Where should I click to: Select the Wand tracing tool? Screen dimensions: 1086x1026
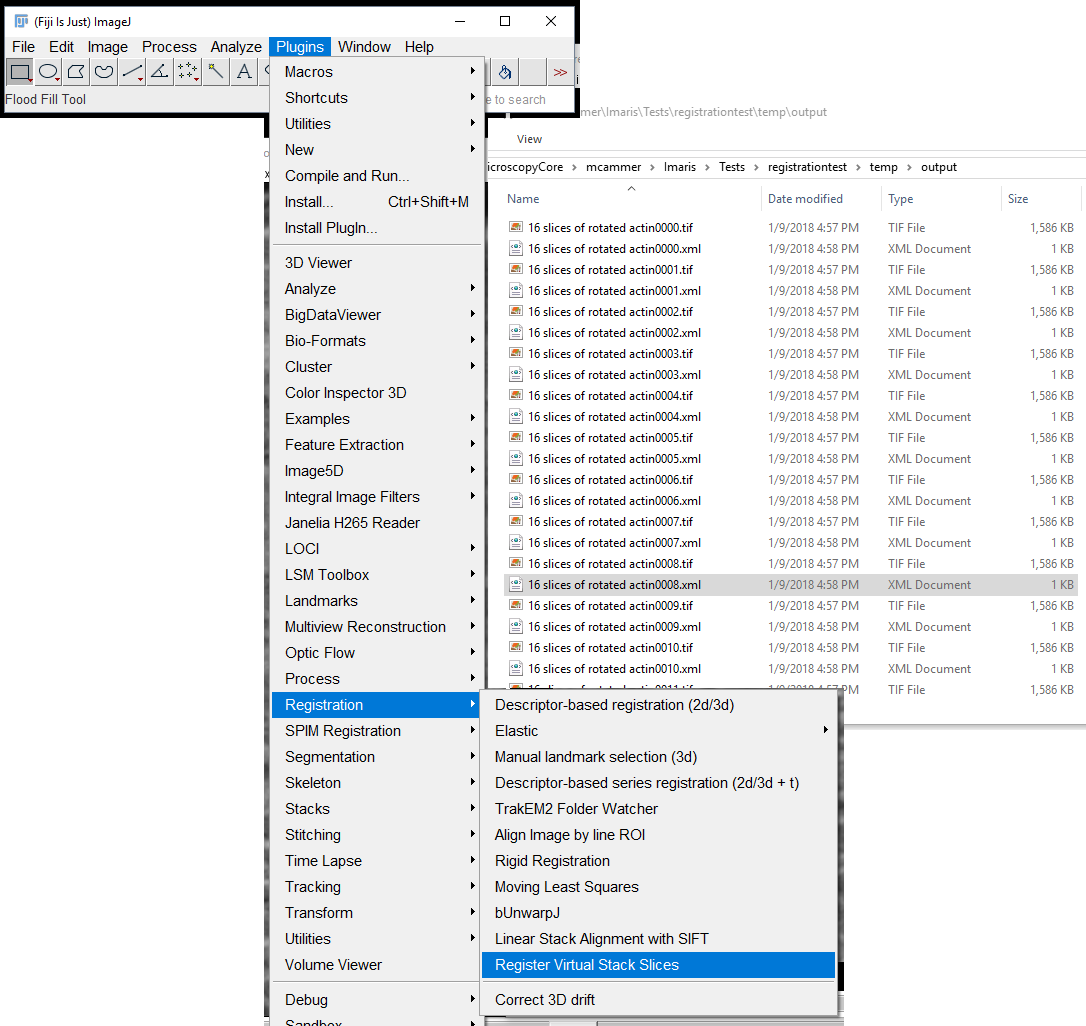(x=216, y=72)
